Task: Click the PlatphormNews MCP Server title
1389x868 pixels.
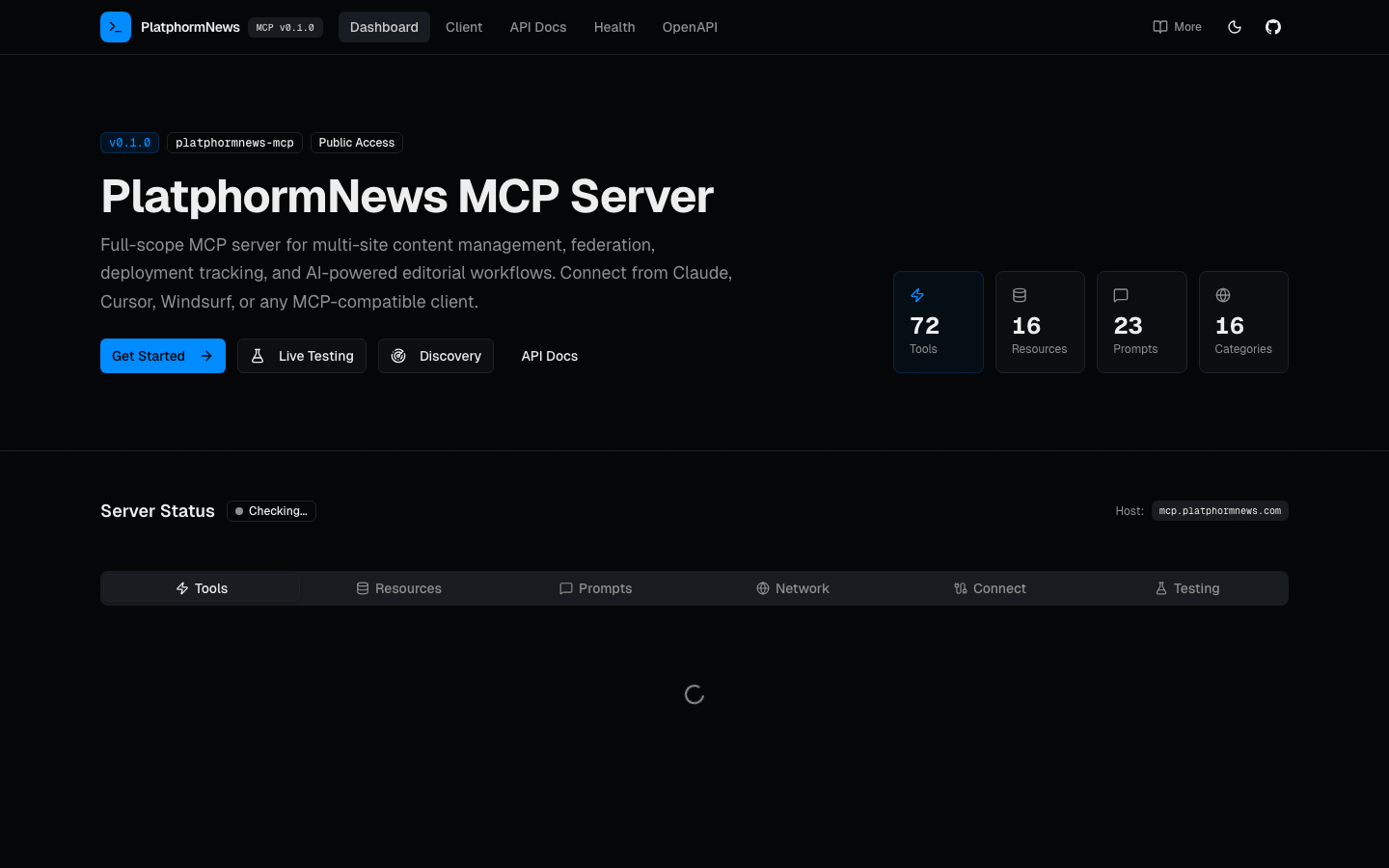Action: click(x=407, y=197)
